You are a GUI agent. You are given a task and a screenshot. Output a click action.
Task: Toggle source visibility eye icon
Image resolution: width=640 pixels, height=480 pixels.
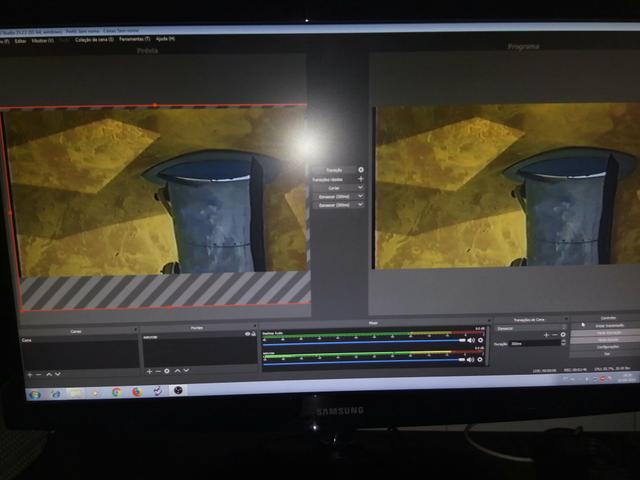click(247, 334)
